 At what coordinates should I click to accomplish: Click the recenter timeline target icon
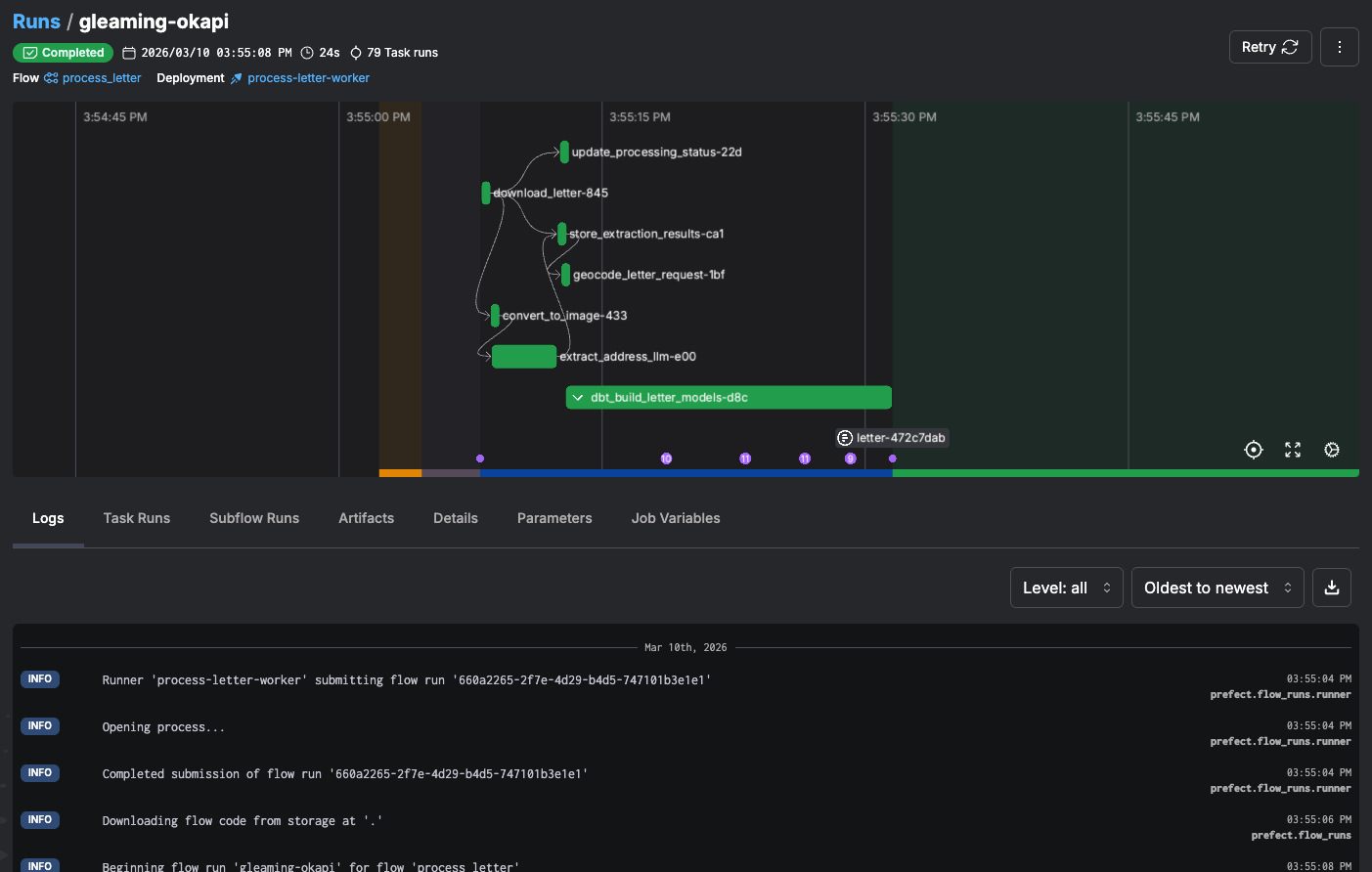pos(1253,450)
